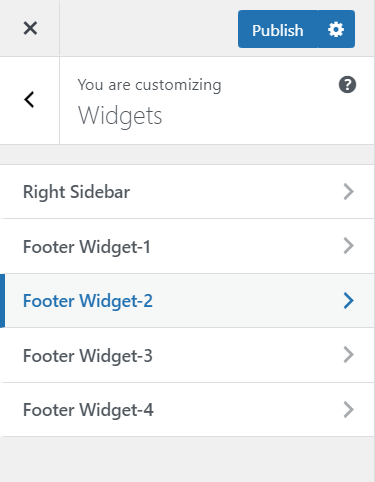Expand Footer Widget-3 using its chevron

click(x=348, y=355)
